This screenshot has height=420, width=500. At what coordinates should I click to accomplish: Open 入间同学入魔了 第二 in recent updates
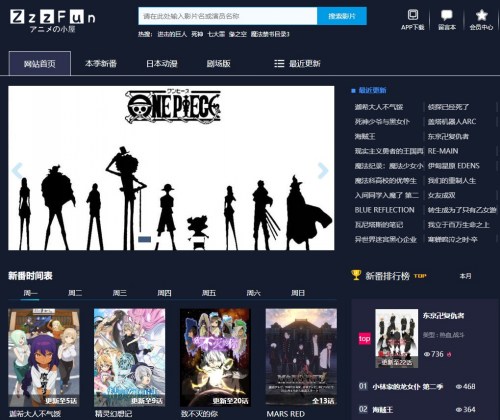pos(387,195)
